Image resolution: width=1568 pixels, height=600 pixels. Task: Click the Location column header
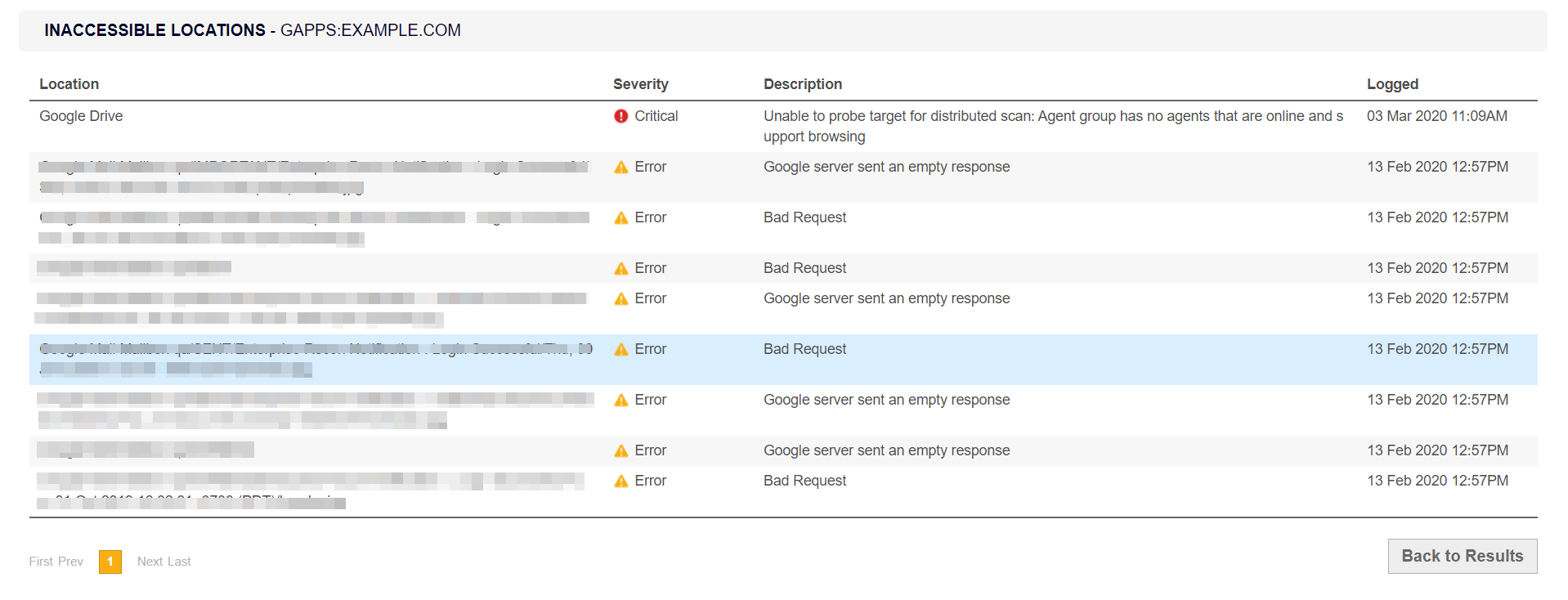pyautogui.click(x=69, y=84)
